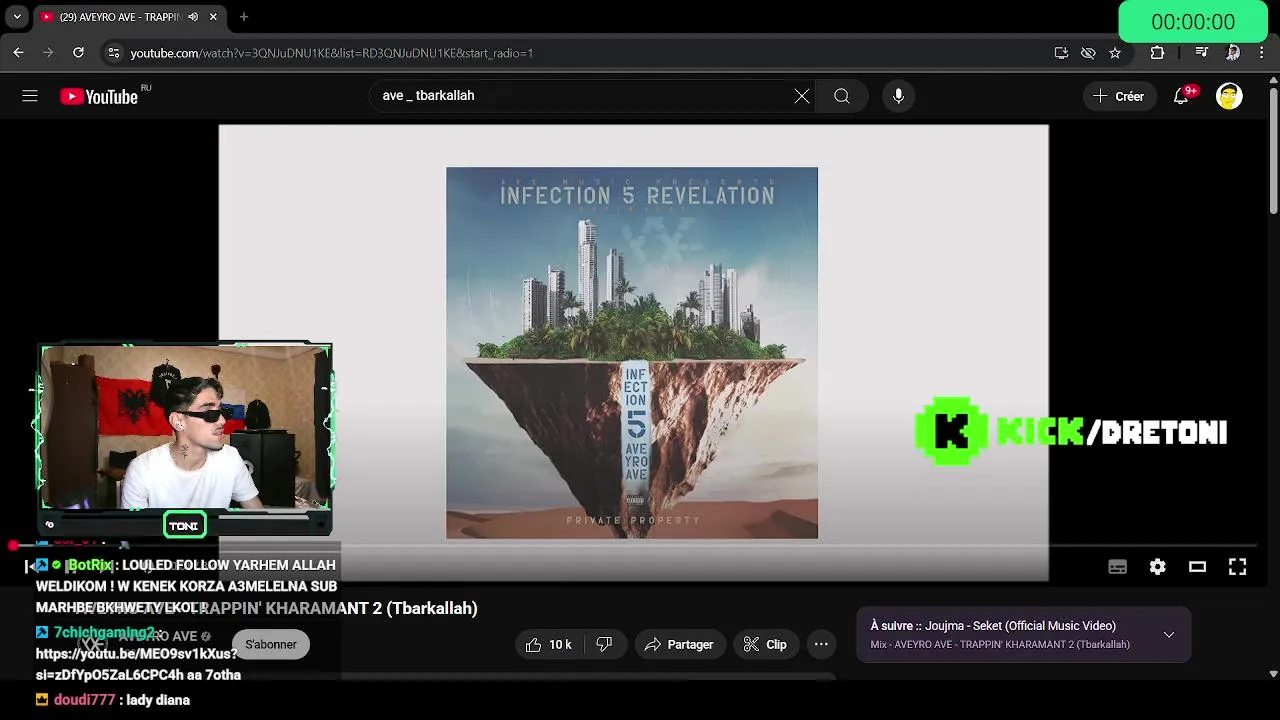Start voice search with the microphone icon

[x=898, y=96]
